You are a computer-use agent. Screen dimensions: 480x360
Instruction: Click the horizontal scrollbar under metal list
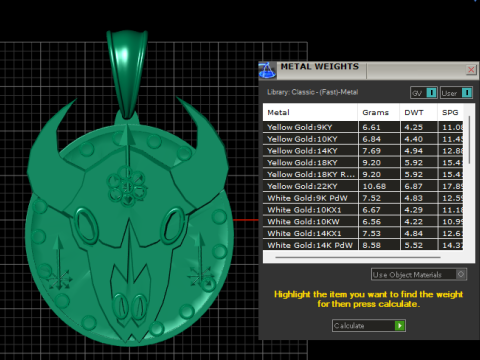coord(358,257)
